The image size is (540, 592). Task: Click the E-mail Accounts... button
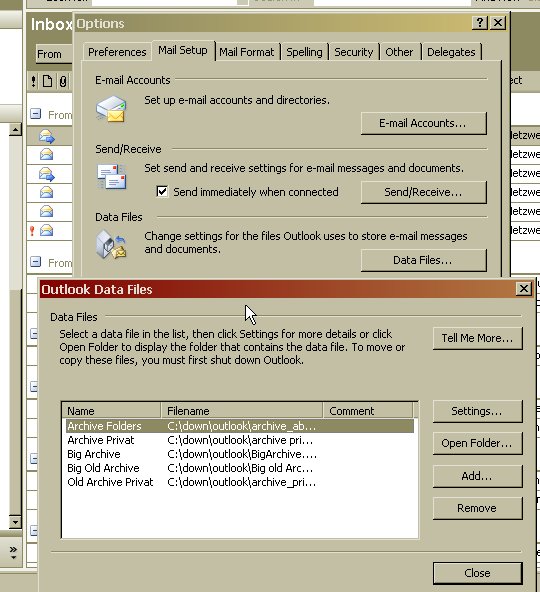[423, 123]
